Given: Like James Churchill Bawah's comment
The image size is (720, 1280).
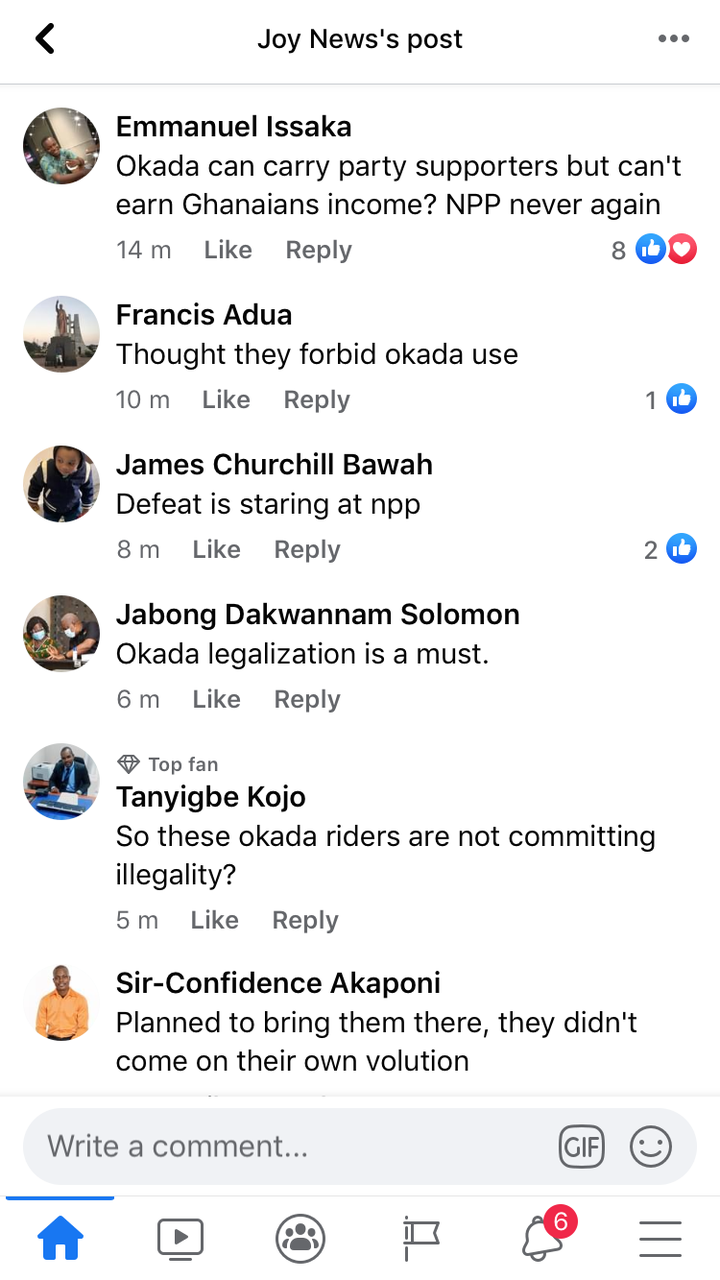Looking at the screenshot, I should pyautogui.click(x=217, y=550).
